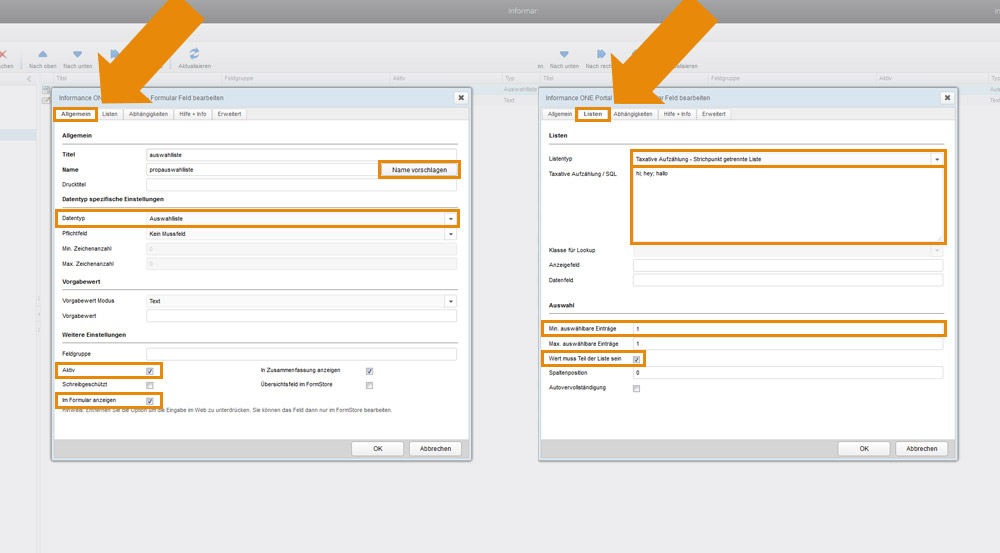Open the Klasse für Lookup dropdown
Viewport: 1000px width, 553px height.
coord(937,251)
